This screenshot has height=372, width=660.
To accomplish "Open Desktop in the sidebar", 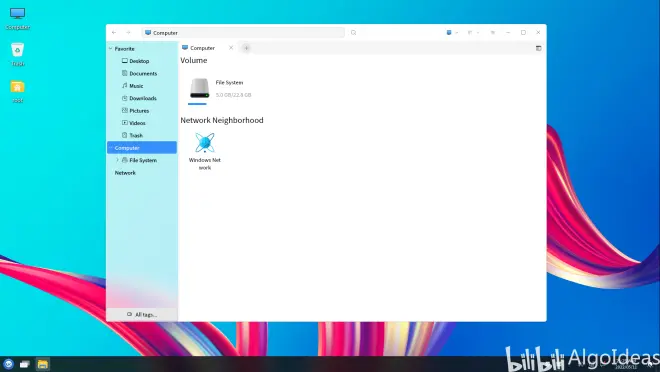I will click(x=136, y=61).
